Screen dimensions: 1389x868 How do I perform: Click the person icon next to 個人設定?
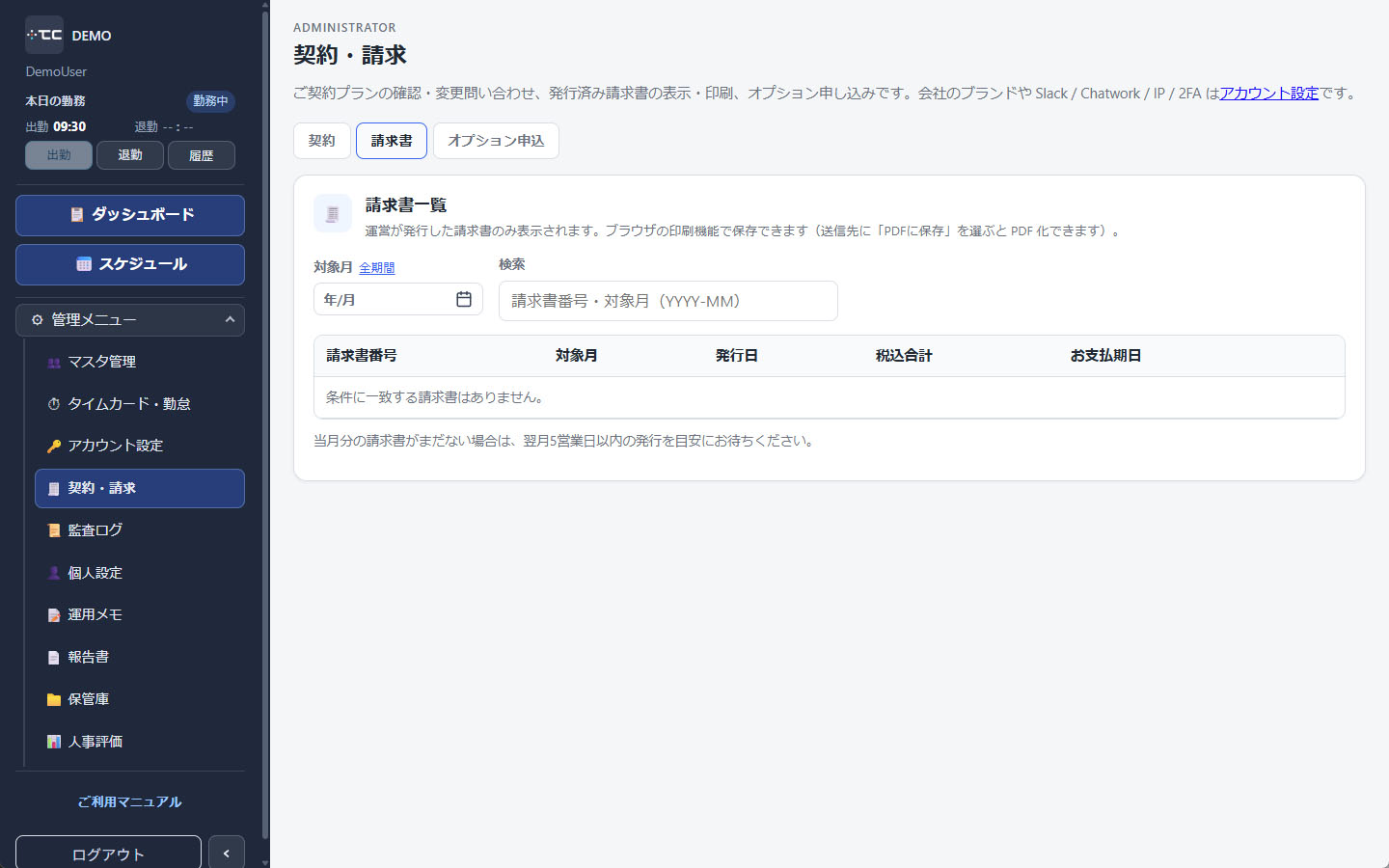pyautogui.click(x=54, y=573)
